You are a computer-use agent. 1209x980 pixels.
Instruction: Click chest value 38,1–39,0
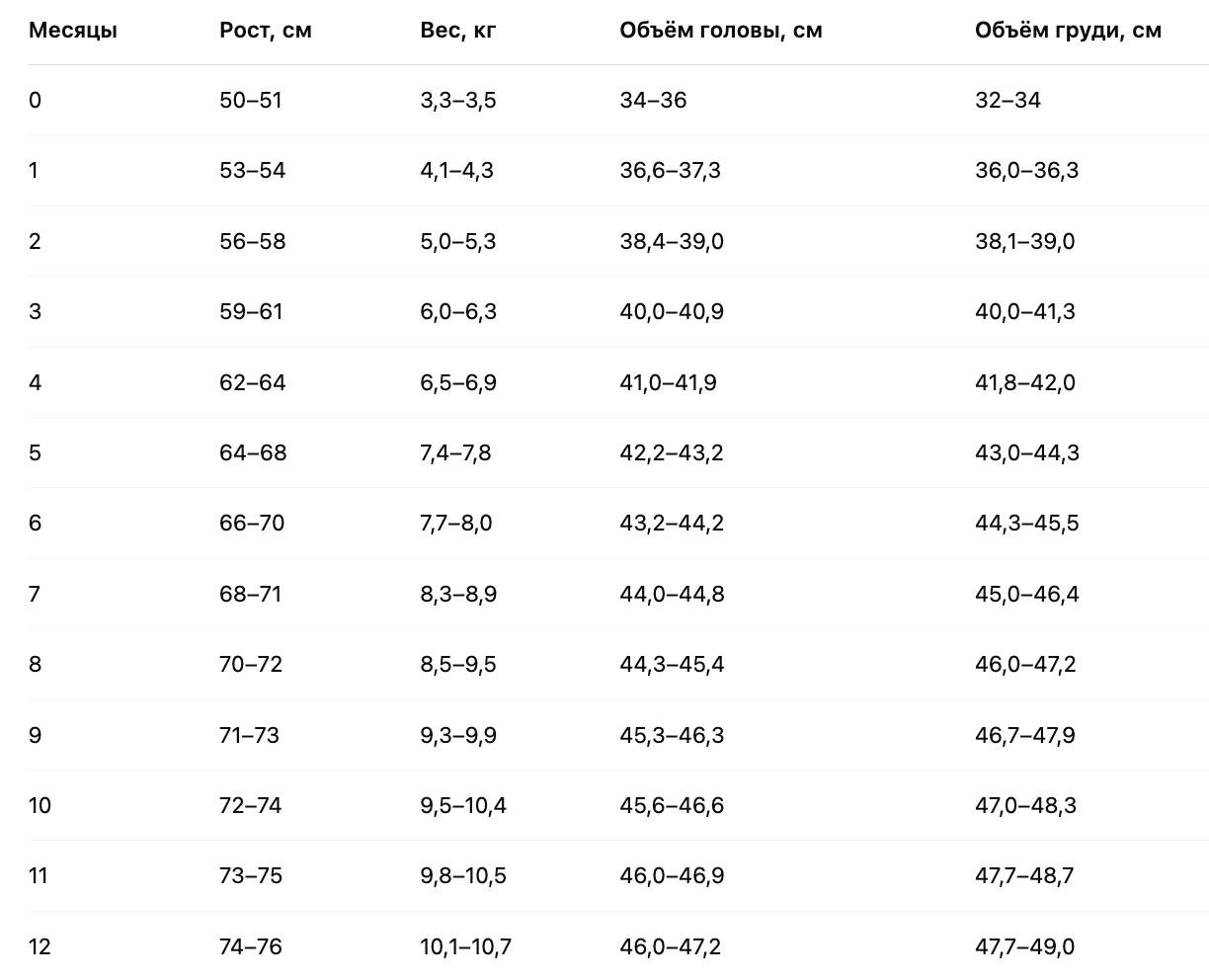click(1025, 241)
